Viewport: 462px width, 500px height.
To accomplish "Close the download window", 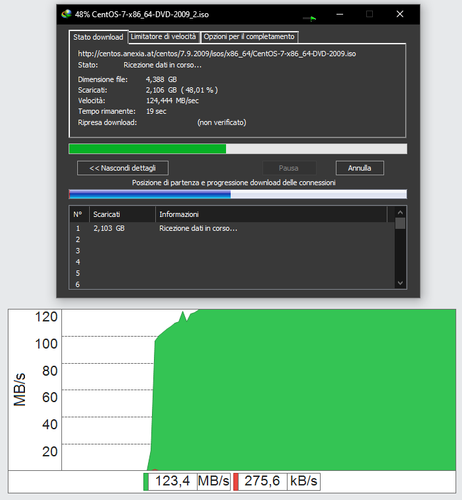I will pyautogui.click(x=400, y=14).
